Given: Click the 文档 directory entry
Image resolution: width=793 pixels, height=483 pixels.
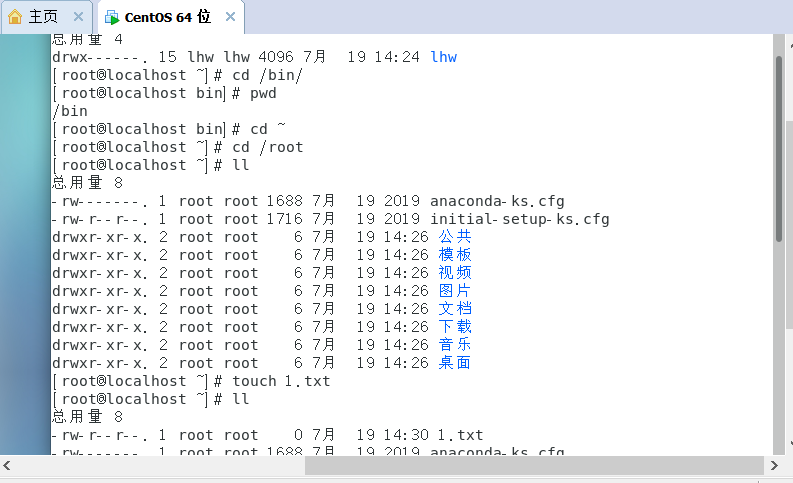Looking at the screenshot, I should [455, 309].
